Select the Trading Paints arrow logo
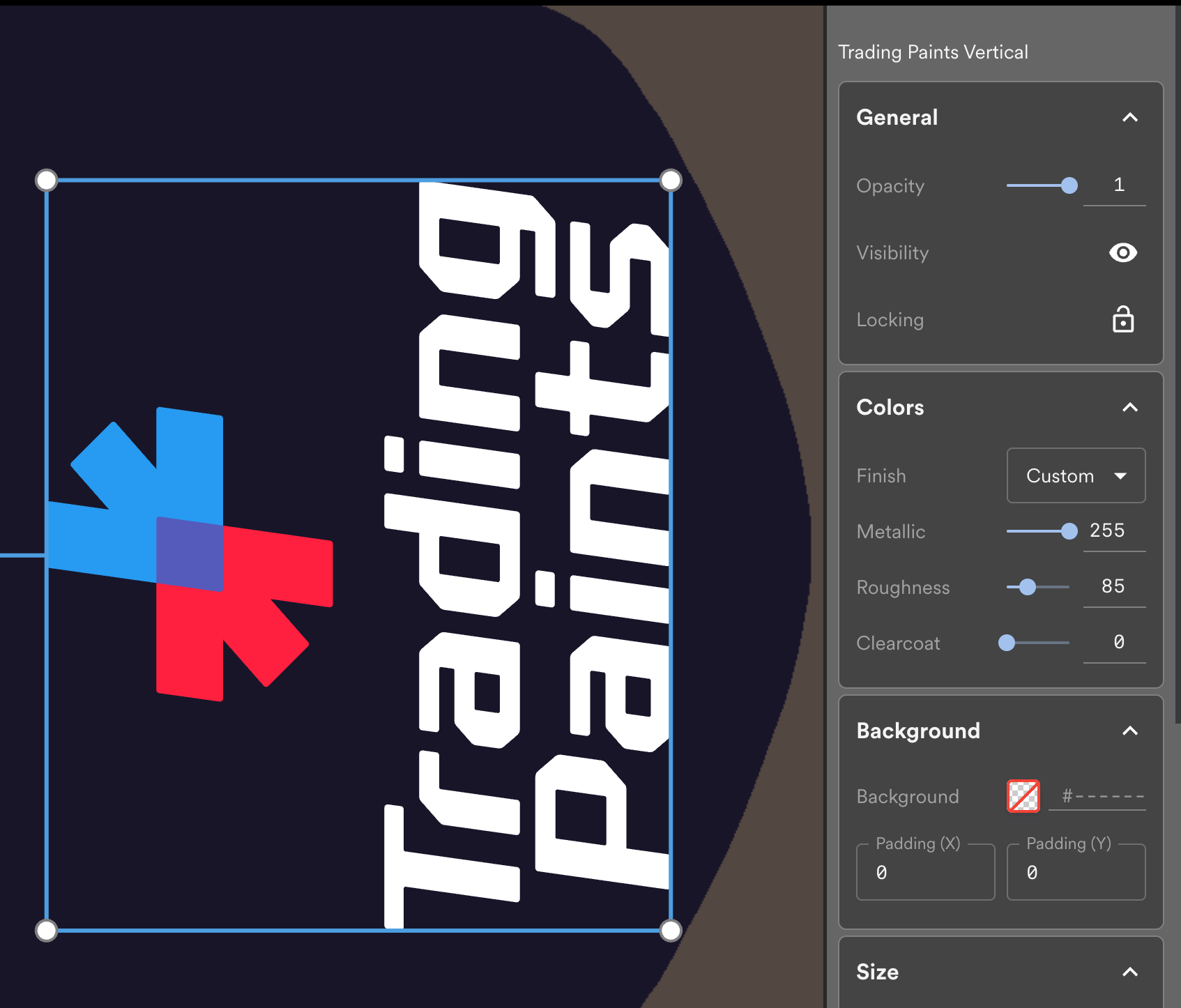 (190, 555)
